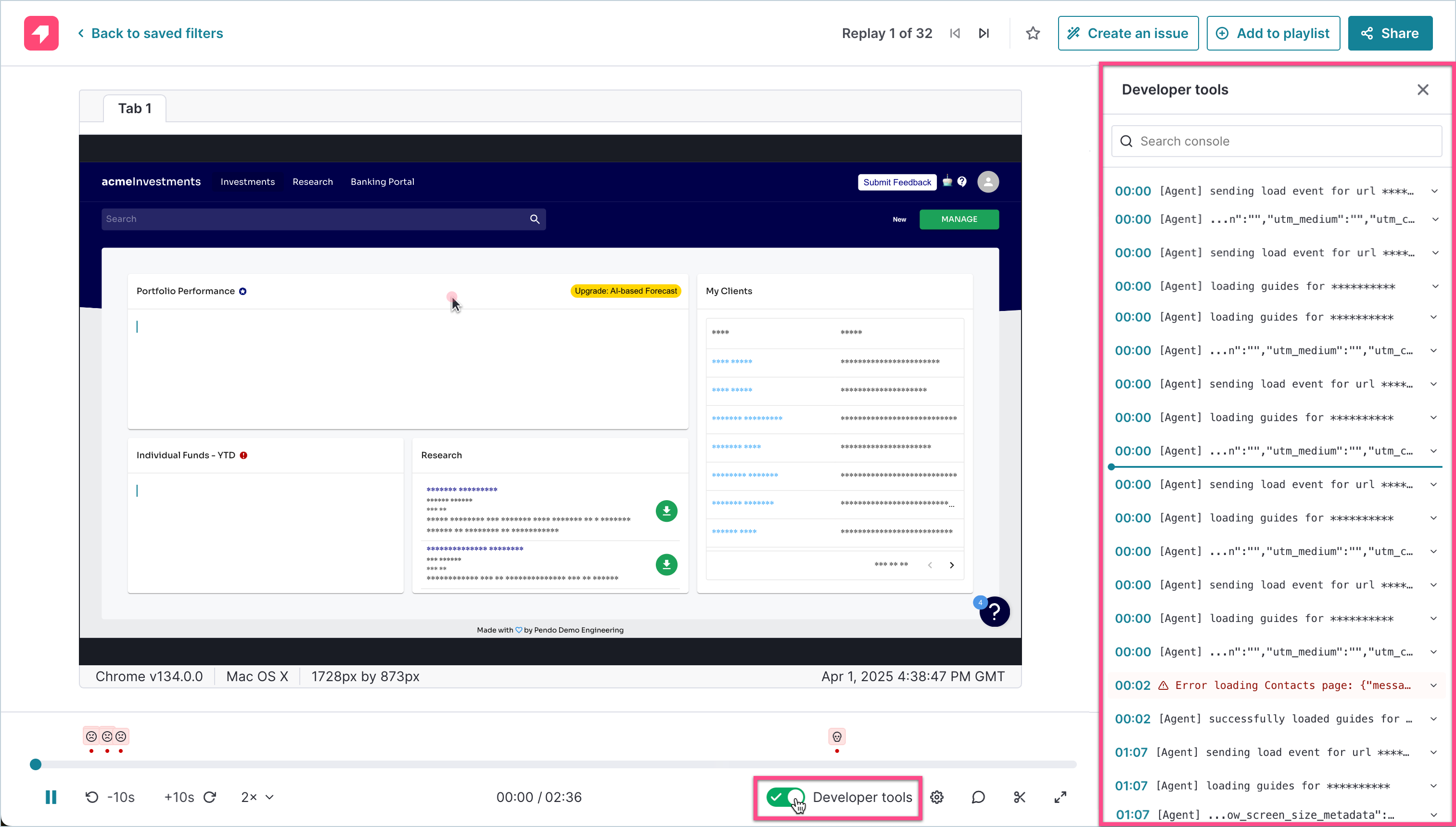Go to next page of My Clients
1456x827 pixels.
click(952, 565)
